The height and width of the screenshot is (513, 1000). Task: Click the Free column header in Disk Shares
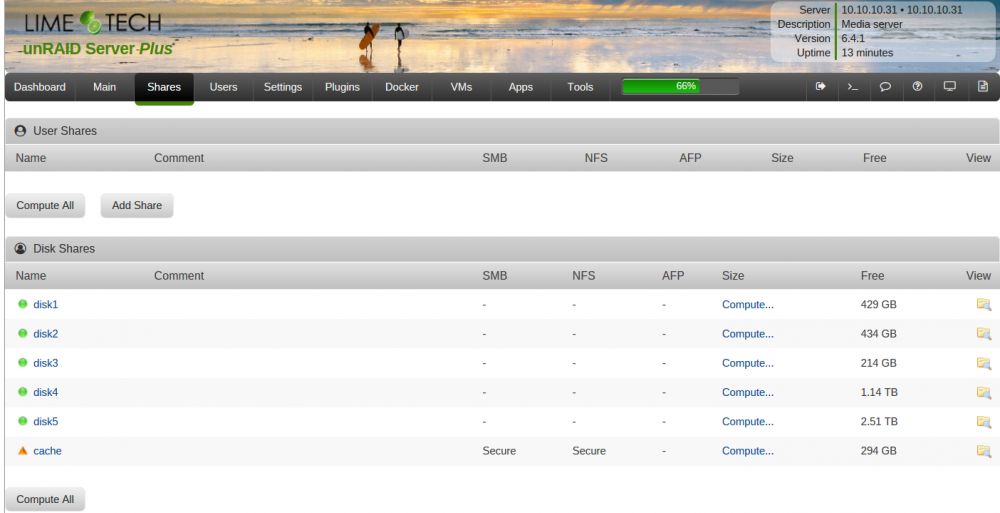pos(872,276)
